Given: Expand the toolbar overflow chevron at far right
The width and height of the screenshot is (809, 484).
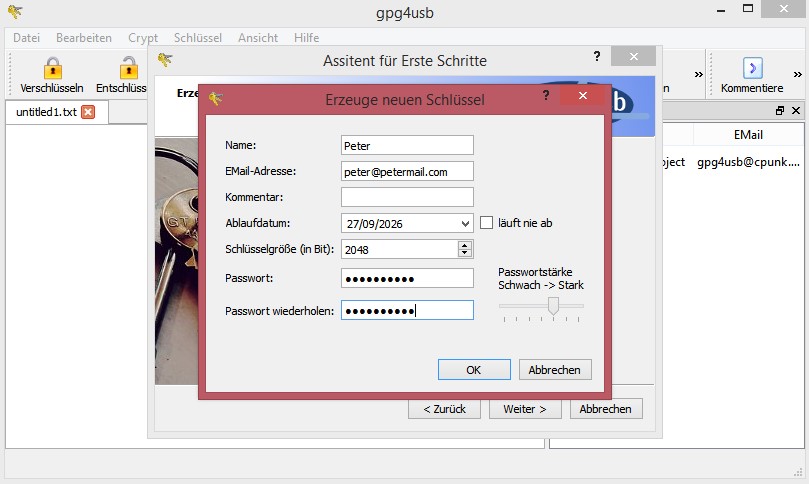Looking at the screenshot, I should (x=797, y=73).
